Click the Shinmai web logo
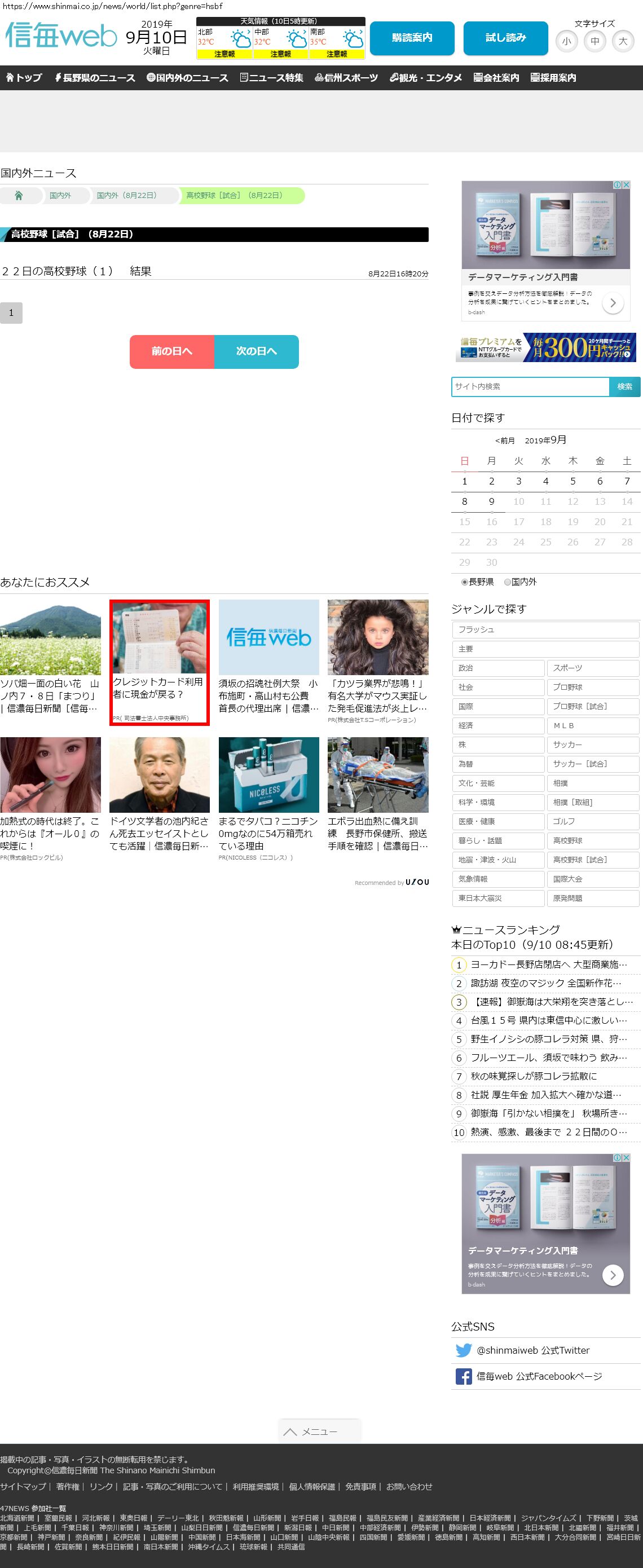This screenshot has height=1568, width=643. (x=61, y=37)
